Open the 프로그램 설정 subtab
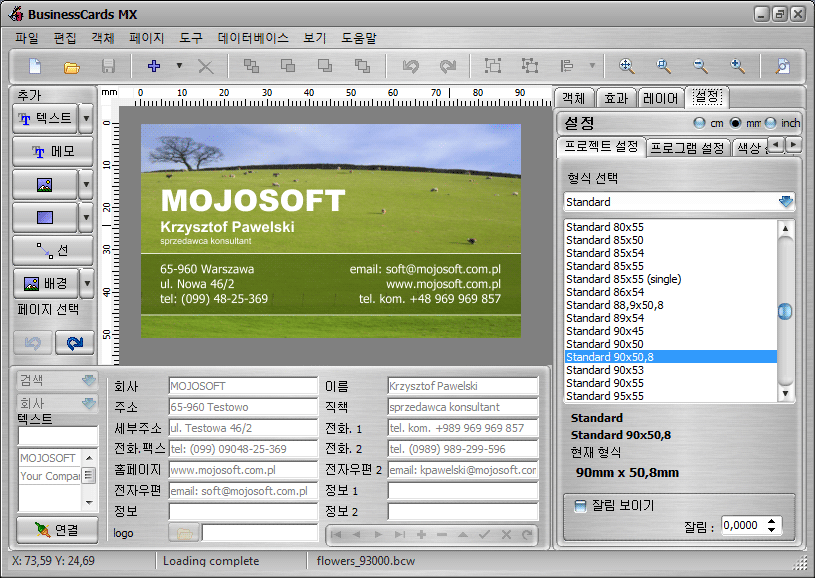Screen dimensions: 815x578 tap(688, 148)
